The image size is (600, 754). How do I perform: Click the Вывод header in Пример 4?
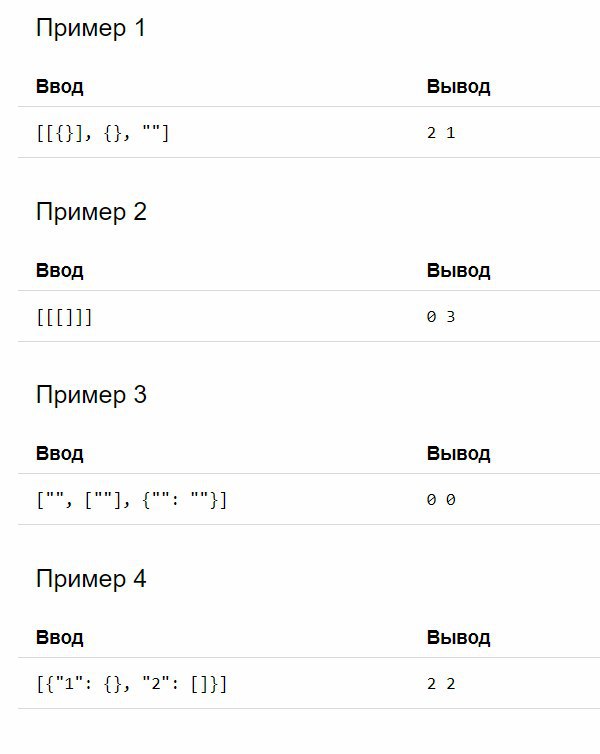(x=458, y=638)
